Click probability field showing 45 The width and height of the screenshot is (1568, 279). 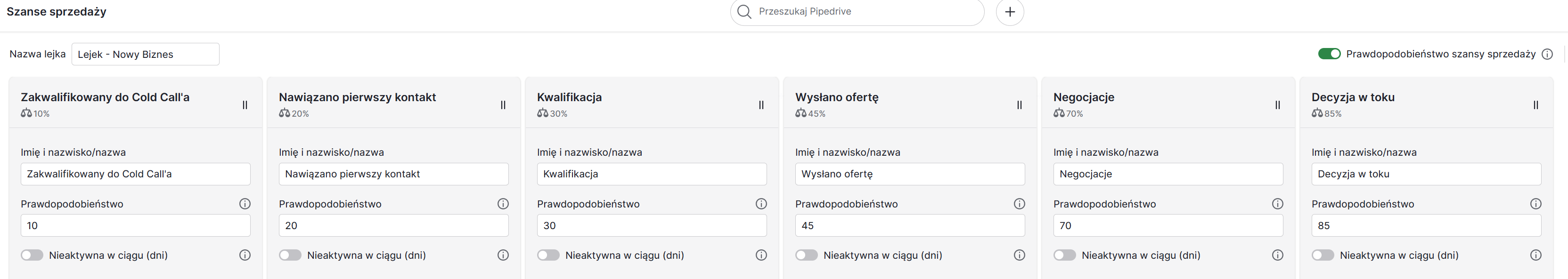point(909,225)
